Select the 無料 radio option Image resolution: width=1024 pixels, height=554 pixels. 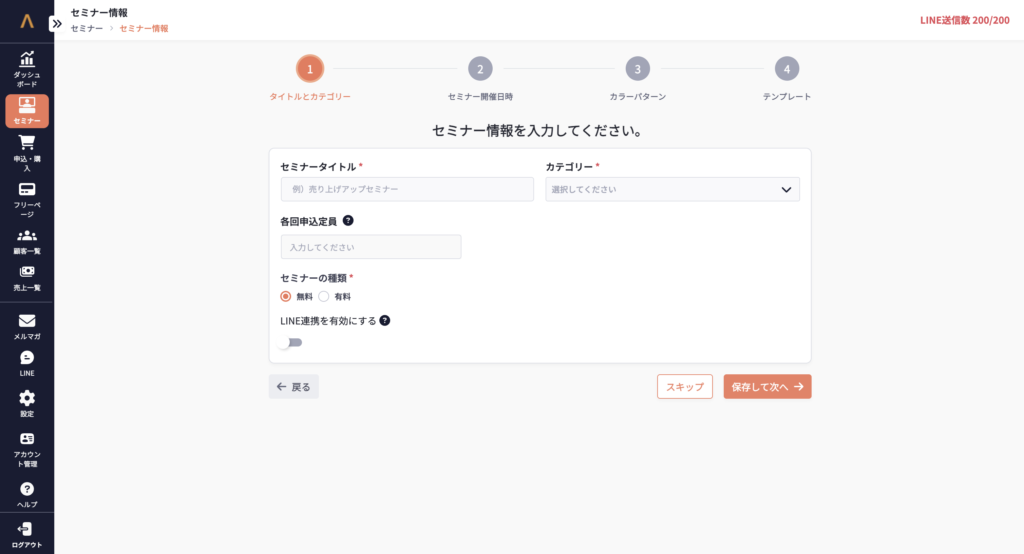point(286,297)
